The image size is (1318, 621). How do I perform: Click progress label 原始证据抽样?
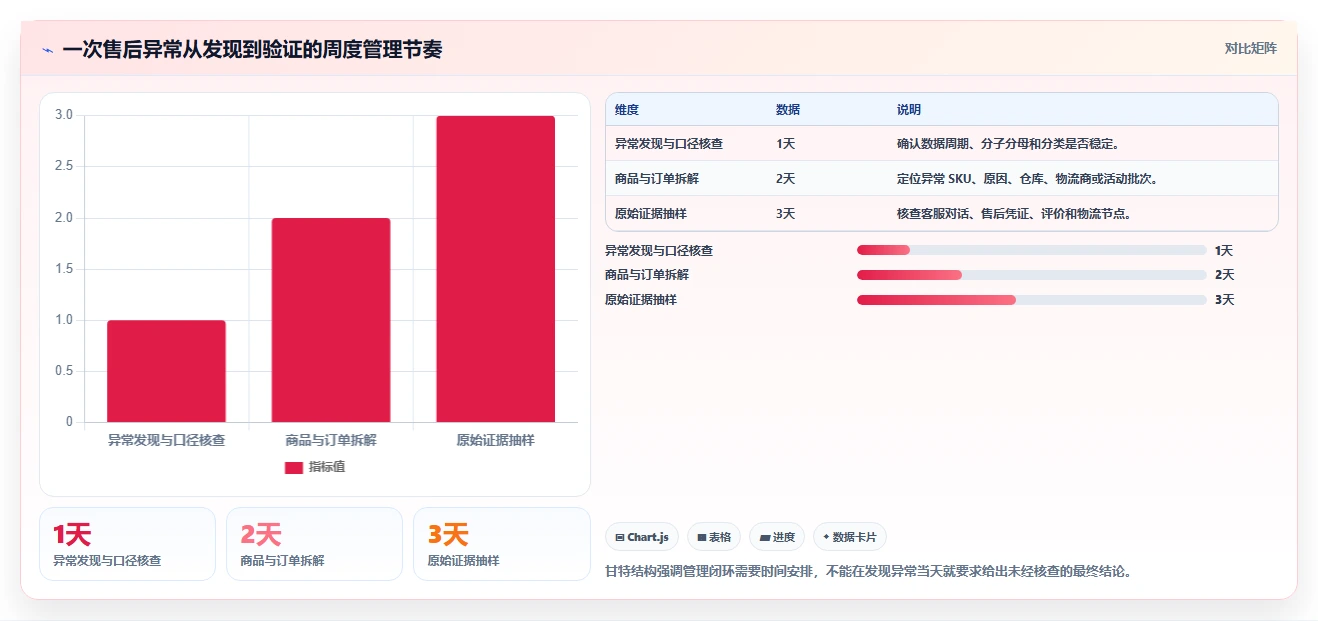coord(640,299)
